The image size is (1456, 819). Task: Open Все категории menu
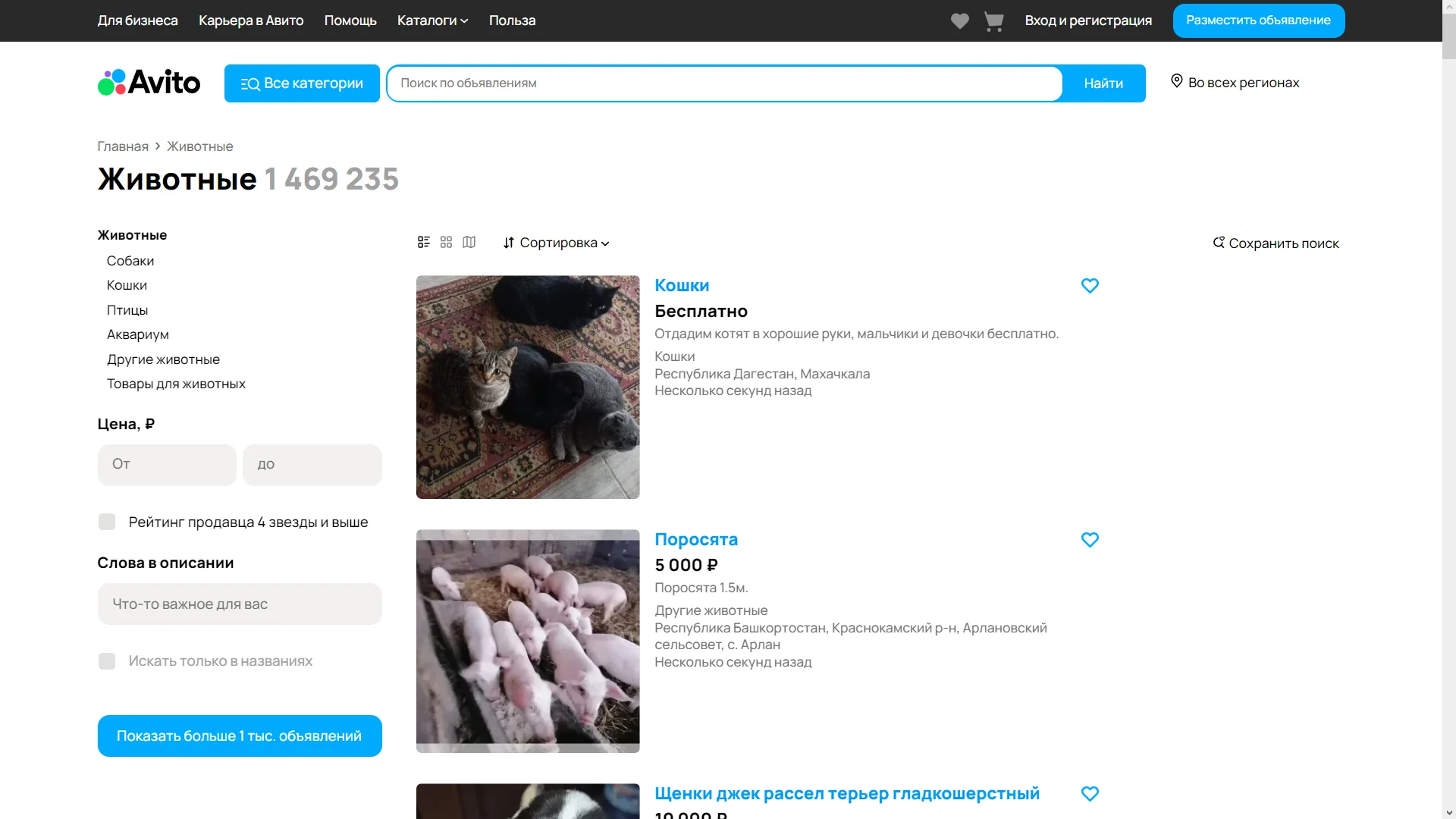click(302, 83)
